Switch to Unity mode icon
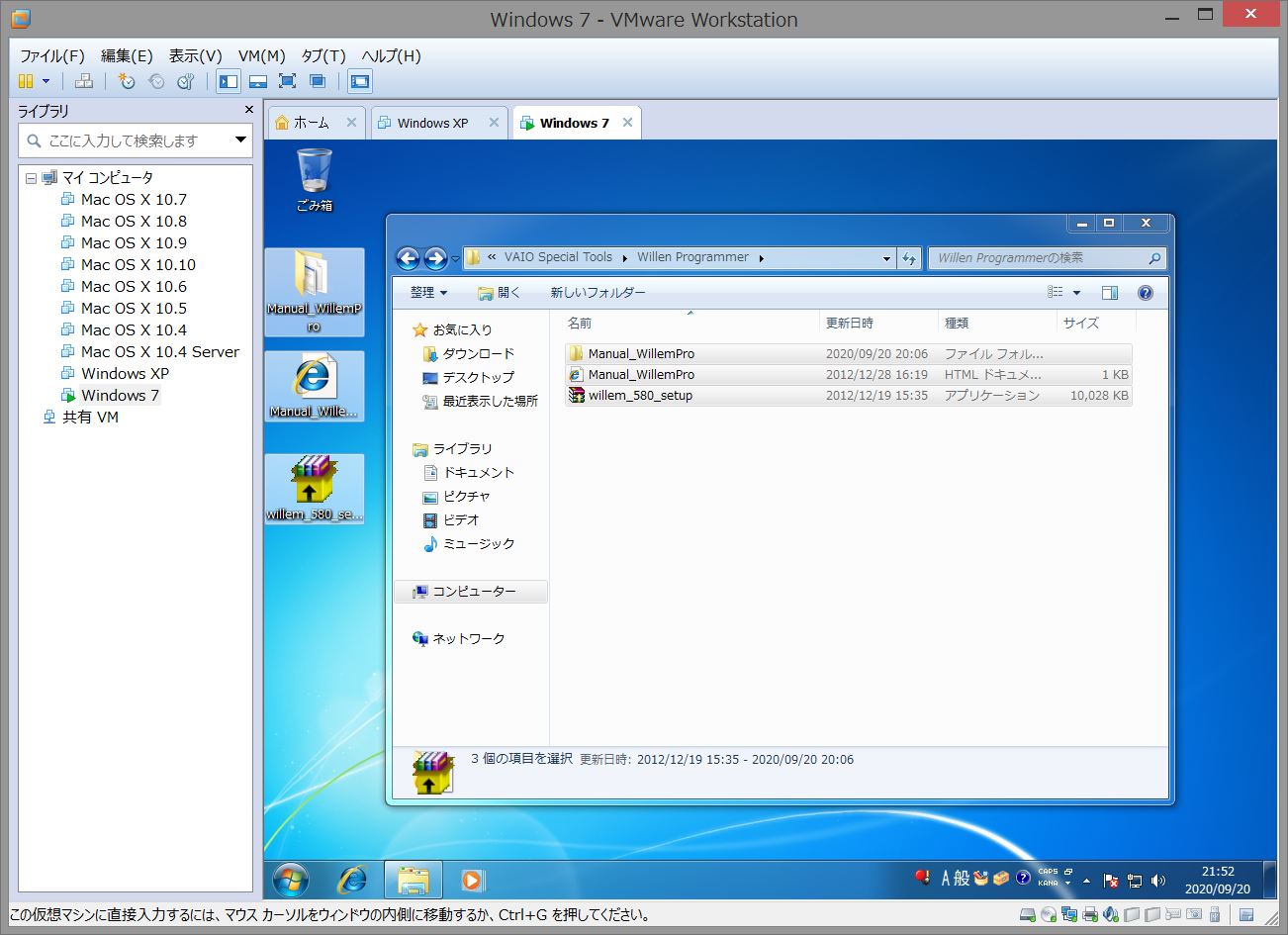This screenshot has width=1288, height=935. click(x=318, y=81)
